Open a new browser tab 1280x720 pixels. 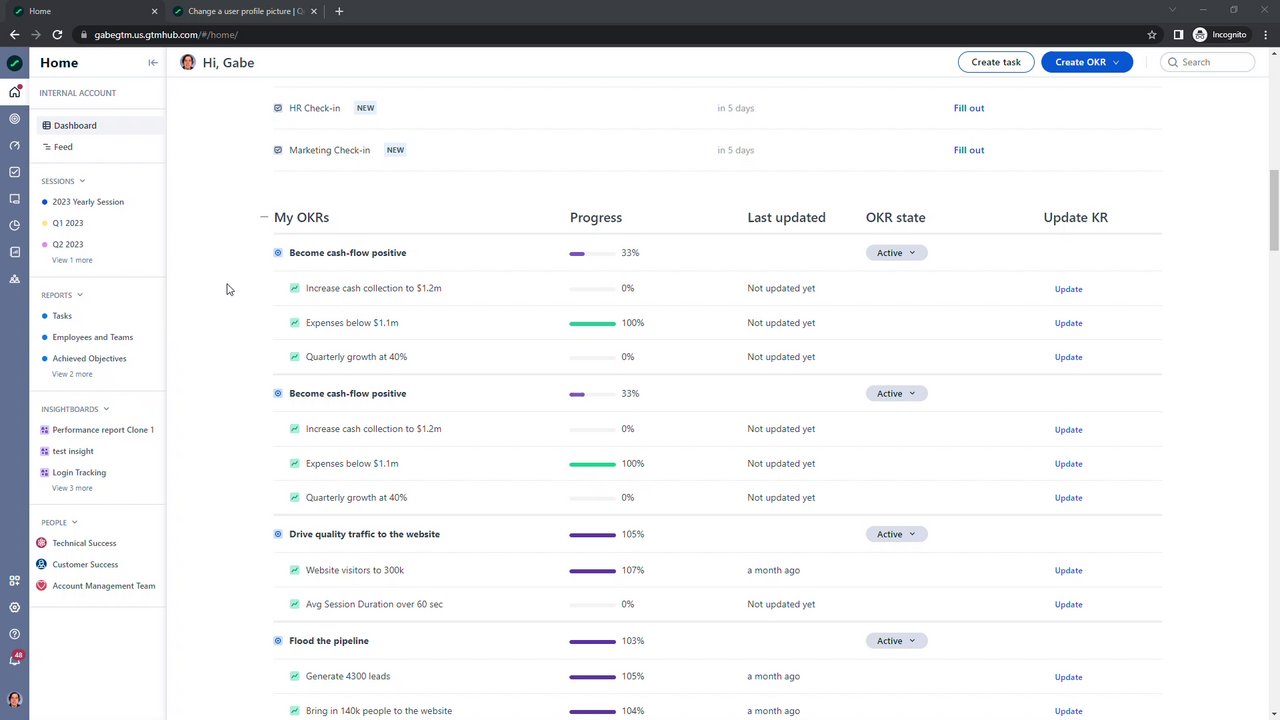(x=339, y=11)
